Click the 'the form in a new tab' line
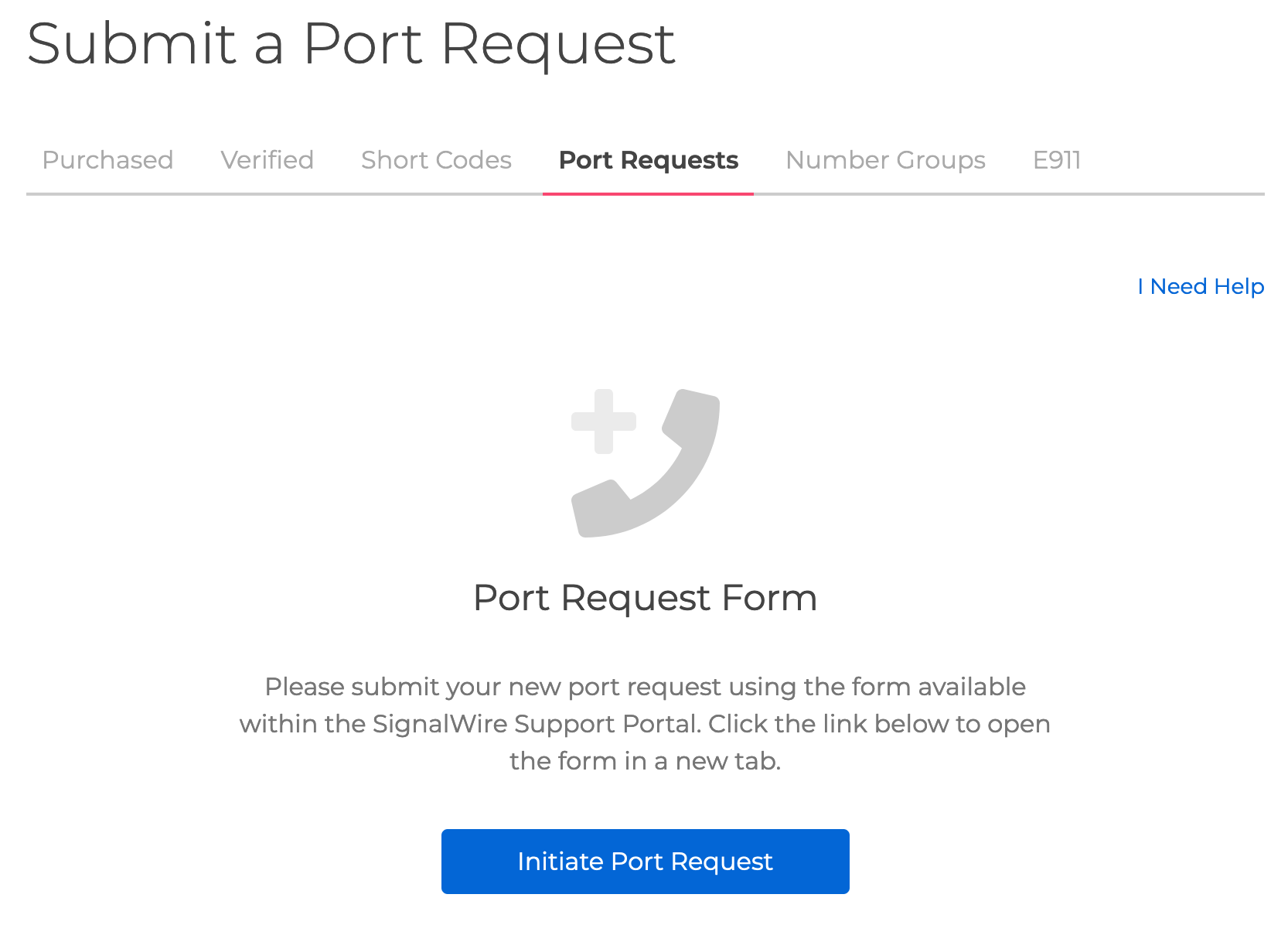 (x=645, y=761)
